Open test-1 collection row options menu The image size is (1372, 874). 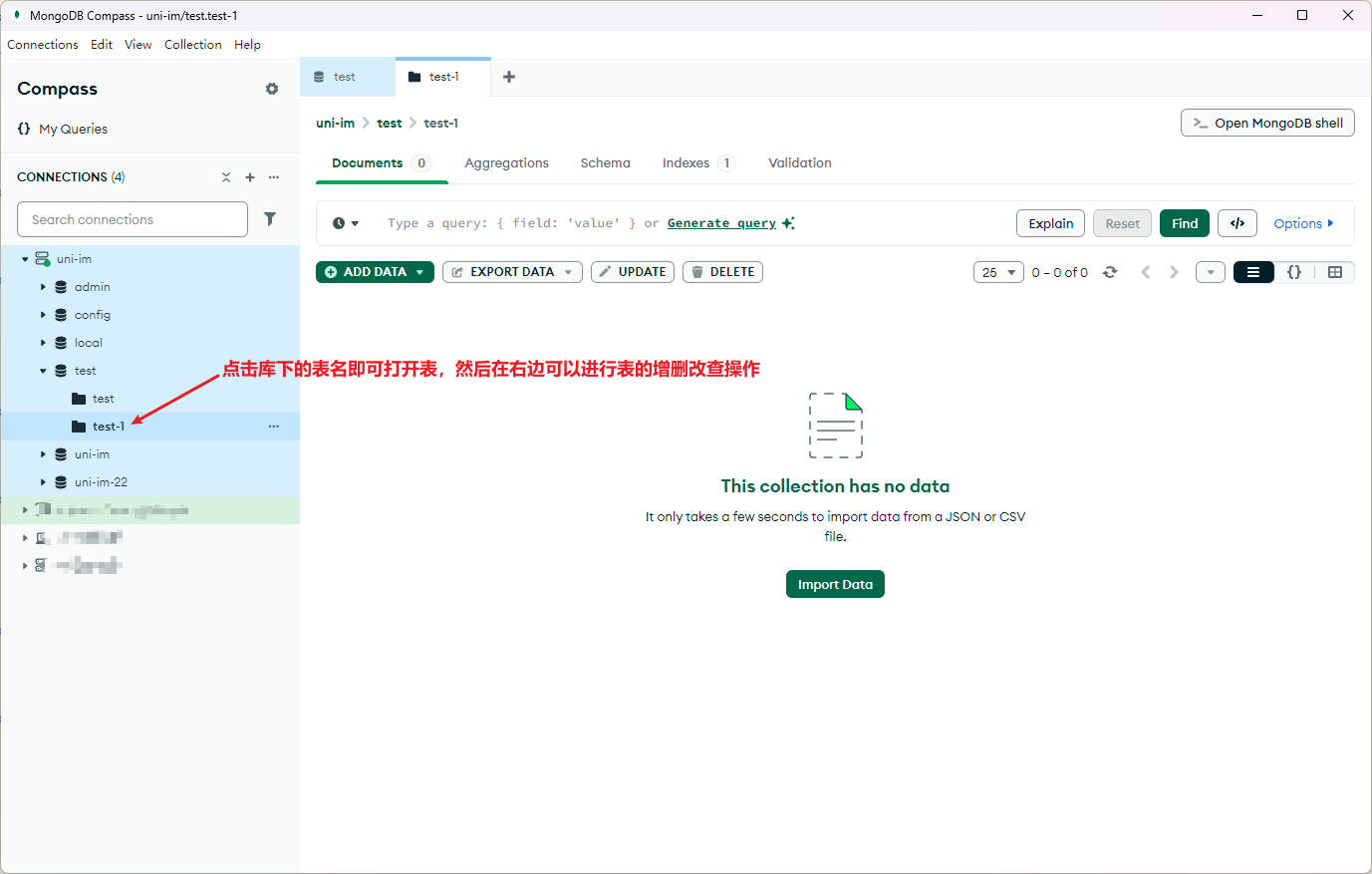[274, 427]
